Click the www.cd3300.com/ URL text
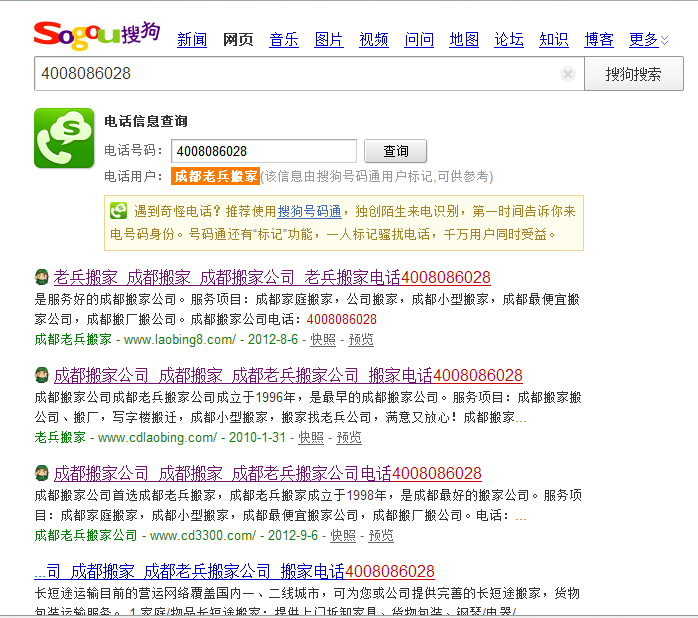 tap(203, 536)
